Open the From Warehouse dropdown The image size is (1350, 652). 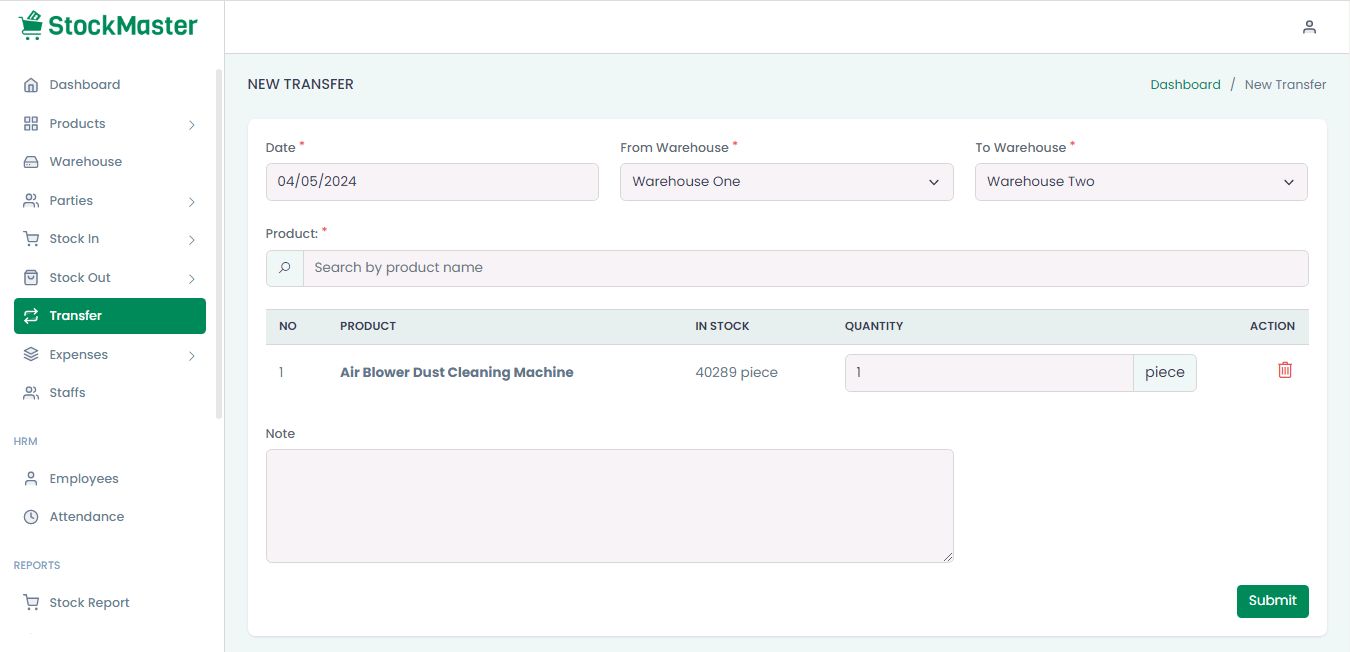786,182
